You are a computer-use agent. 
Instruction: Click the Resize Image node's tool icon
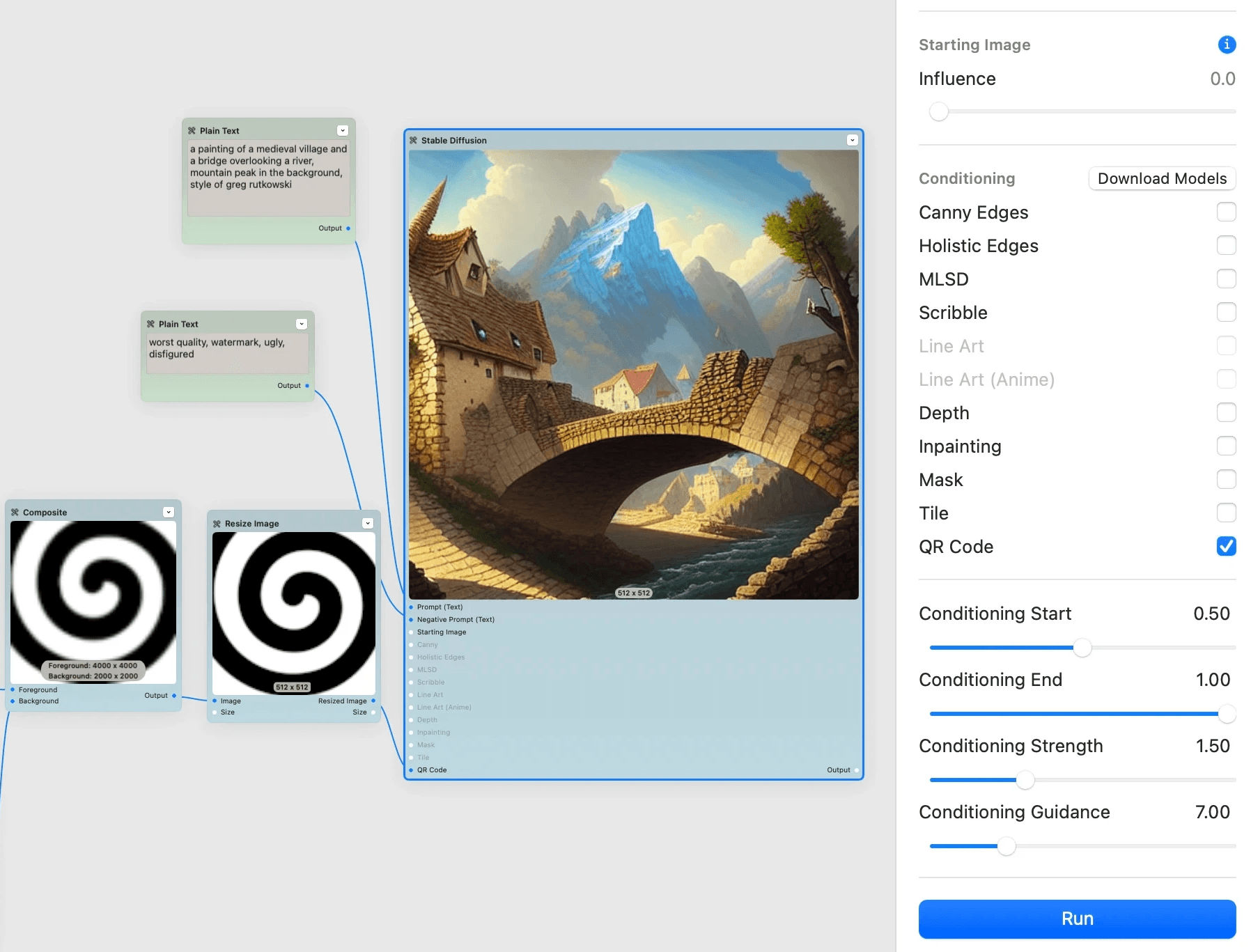[x=217, y=524]
